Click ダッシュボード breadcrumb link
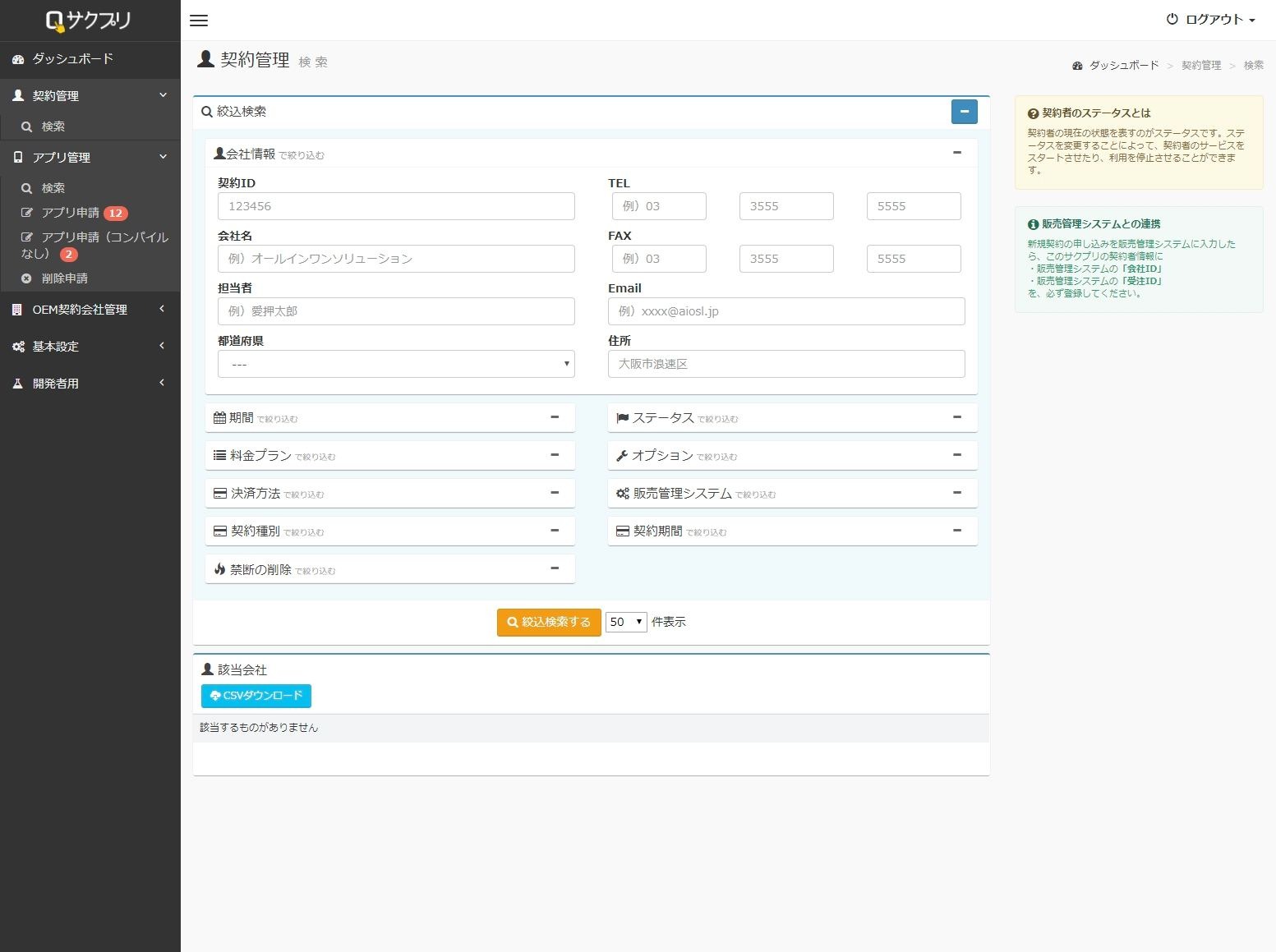Image resolution: width=1276 pixels, height=952 pixels. point(1123,65)
